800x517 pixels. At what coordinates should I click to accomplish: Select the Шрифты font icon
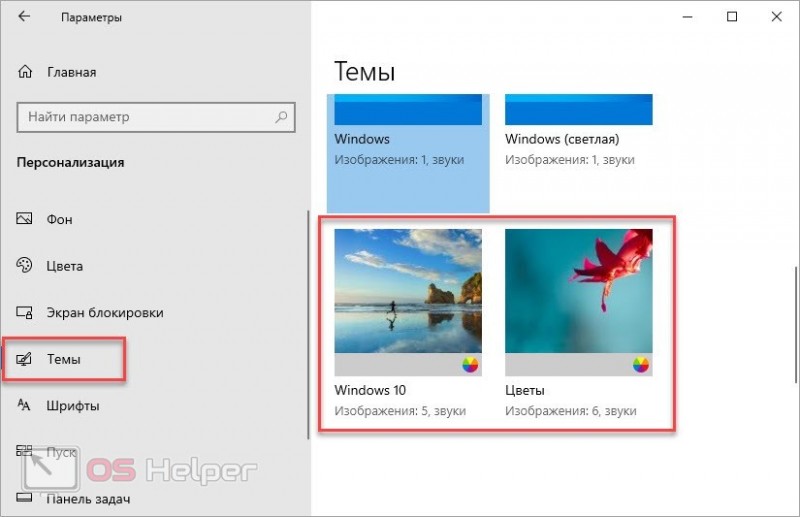[x=24, y=405]
